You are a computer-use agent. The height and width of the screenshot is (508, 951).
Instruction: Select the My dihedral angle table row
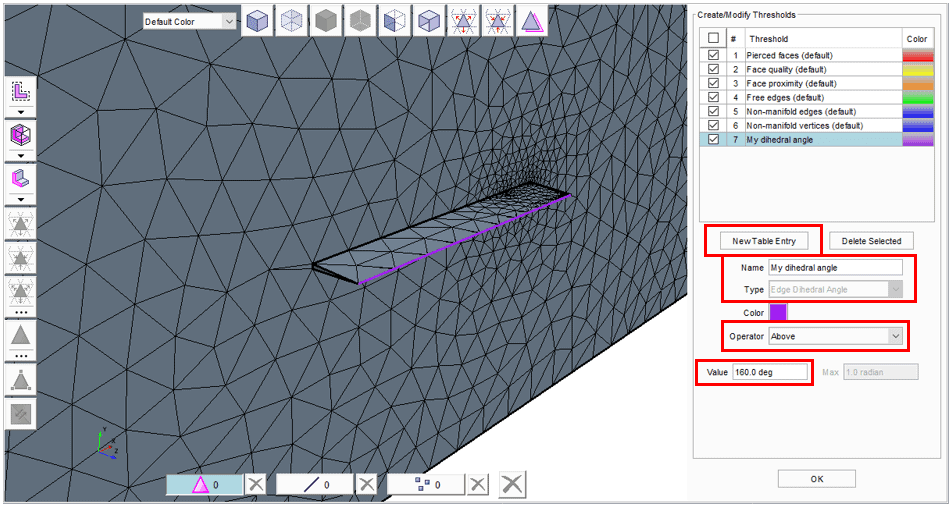pyautogui.click(x=816, y=139)
